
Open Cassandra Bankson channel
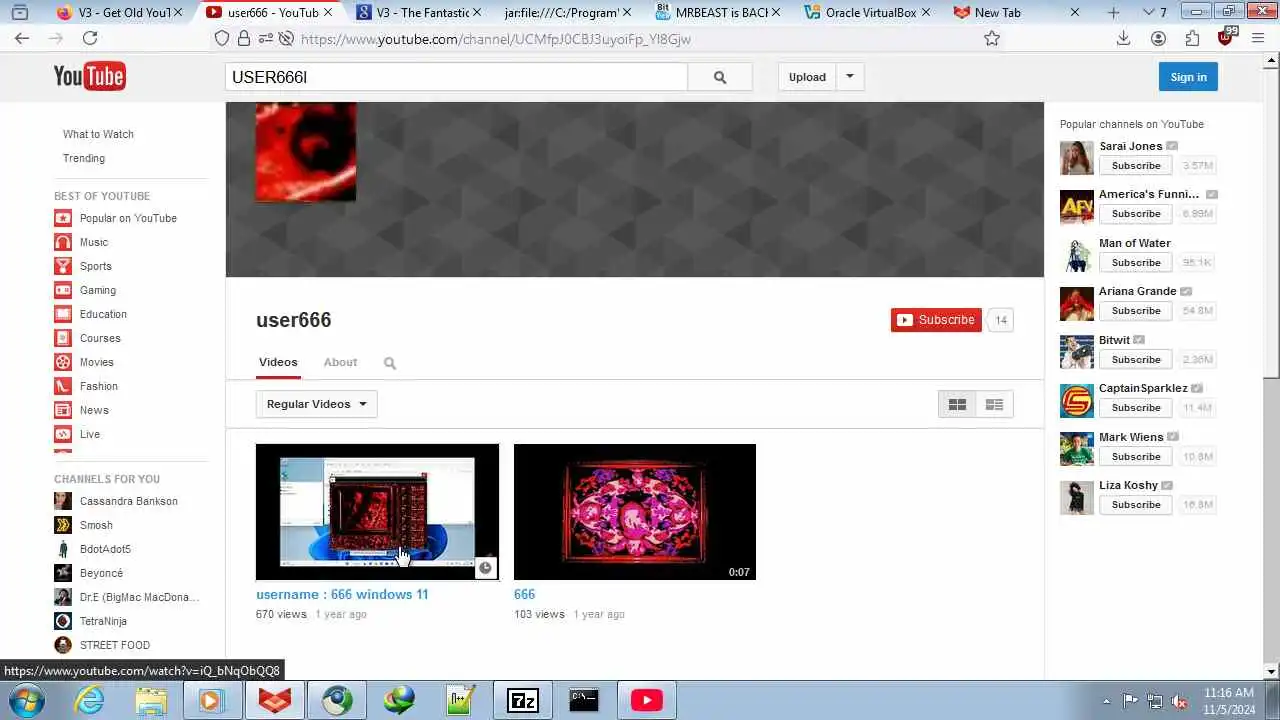(x=129, y=501)
